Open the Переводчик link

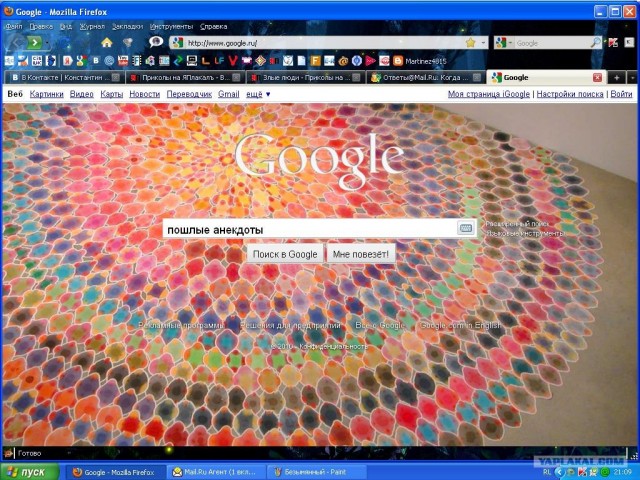click(x=189, y=94)
